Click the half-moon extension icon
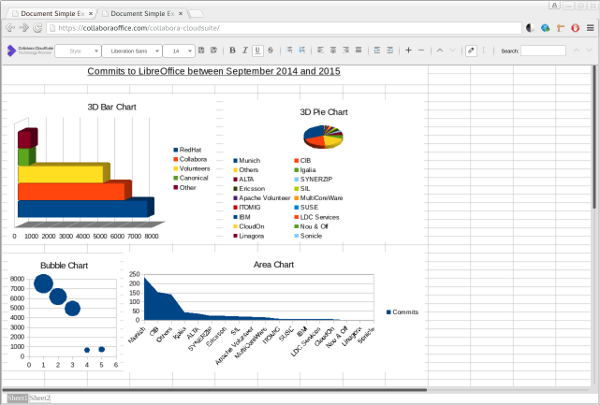The image size is (600, 405). pyautogui.click(x=530, y=28)
